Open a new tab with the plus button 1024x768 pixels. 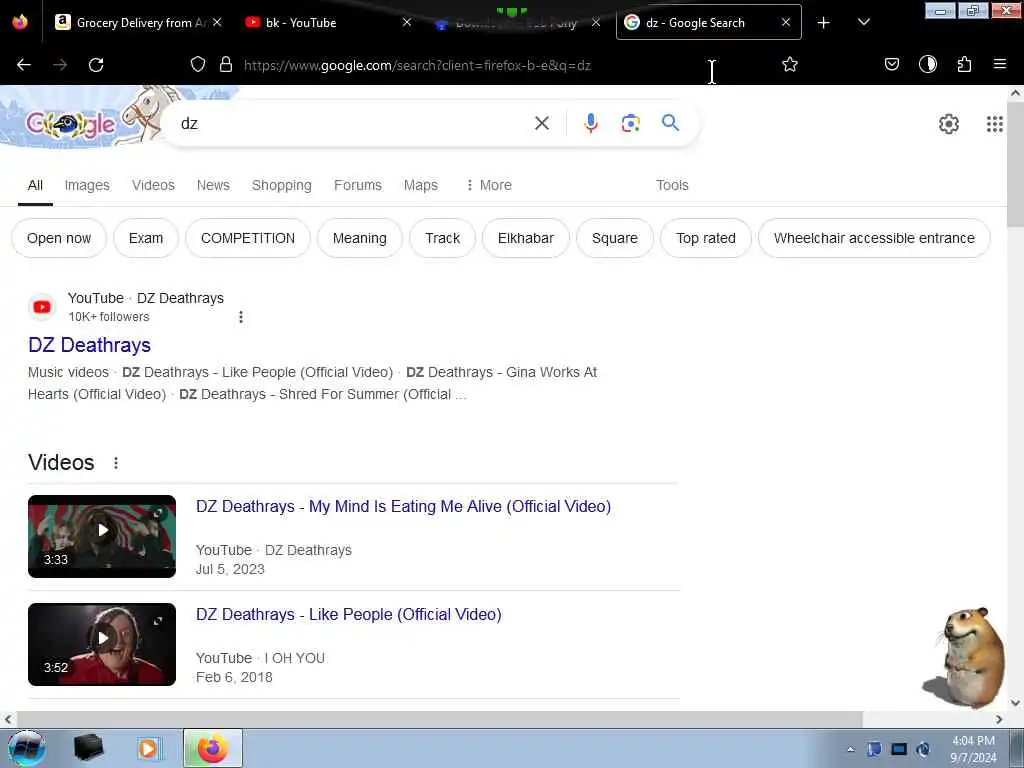coord(824,23)
